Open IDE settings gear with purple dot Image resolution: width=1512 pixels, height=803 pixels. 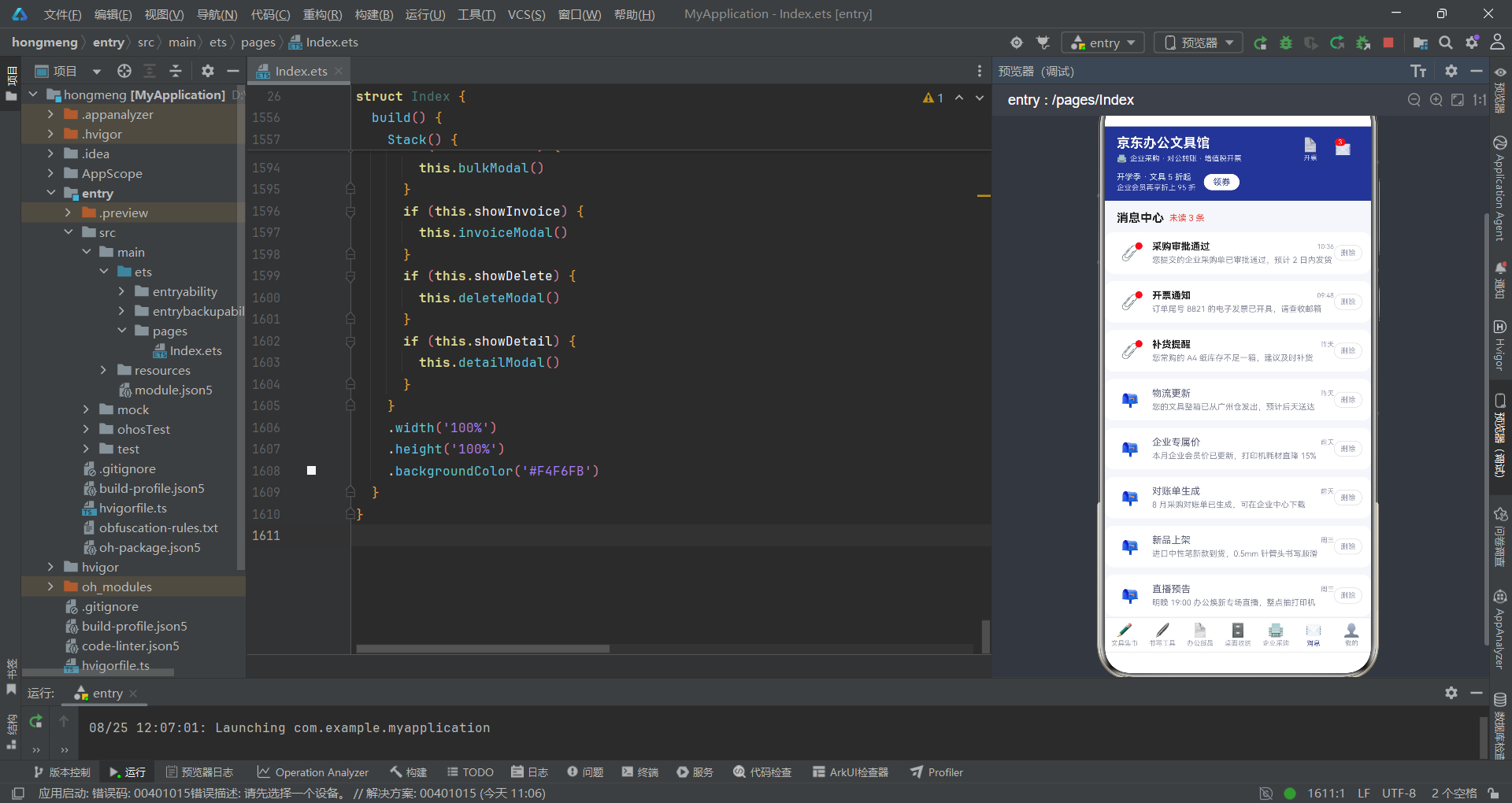[x=1472, y=43]
